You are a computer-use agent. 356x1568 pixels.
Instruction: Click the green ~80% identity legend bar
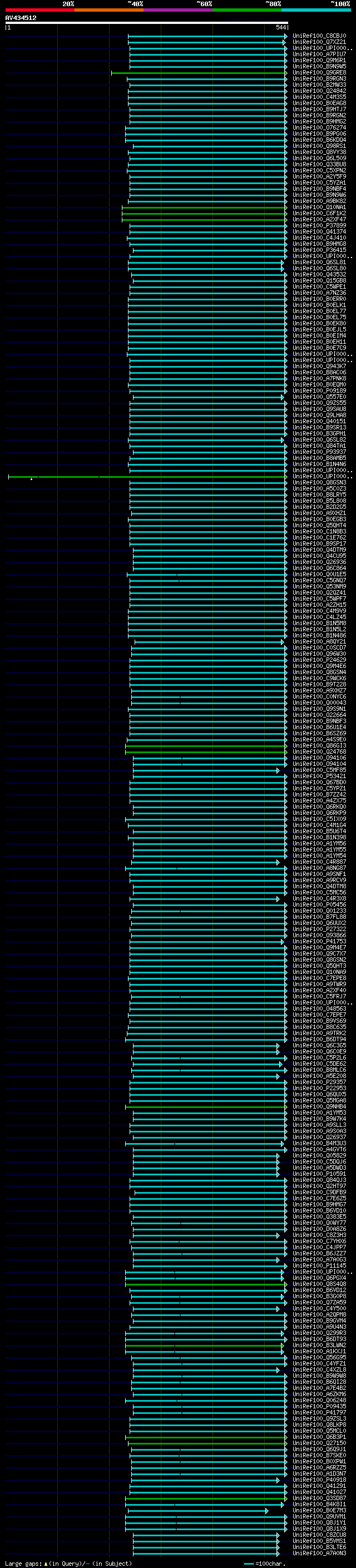pos(247,11)
